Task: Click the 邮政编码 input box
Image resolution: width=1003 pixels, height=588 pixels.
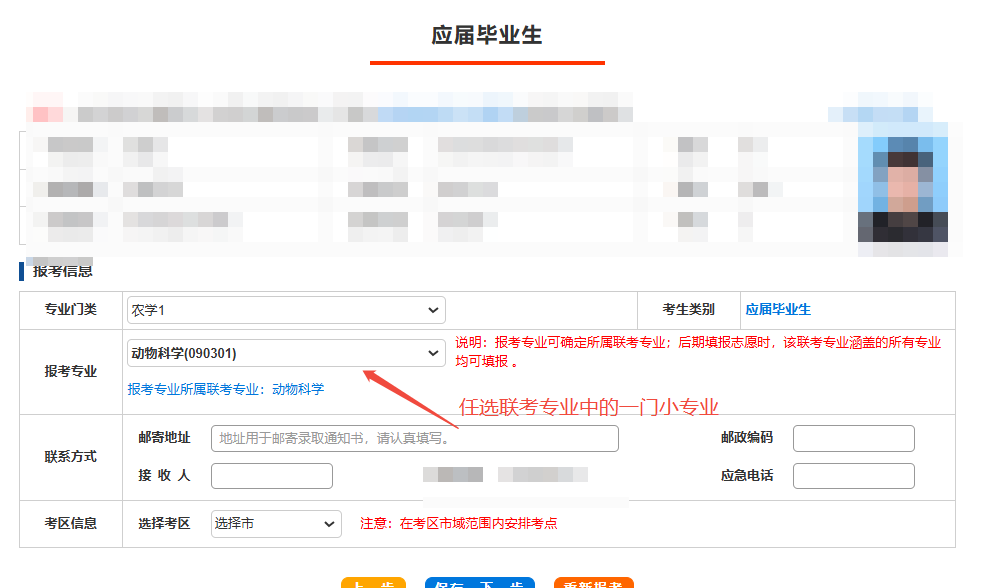Action: (x=853, y=438)
